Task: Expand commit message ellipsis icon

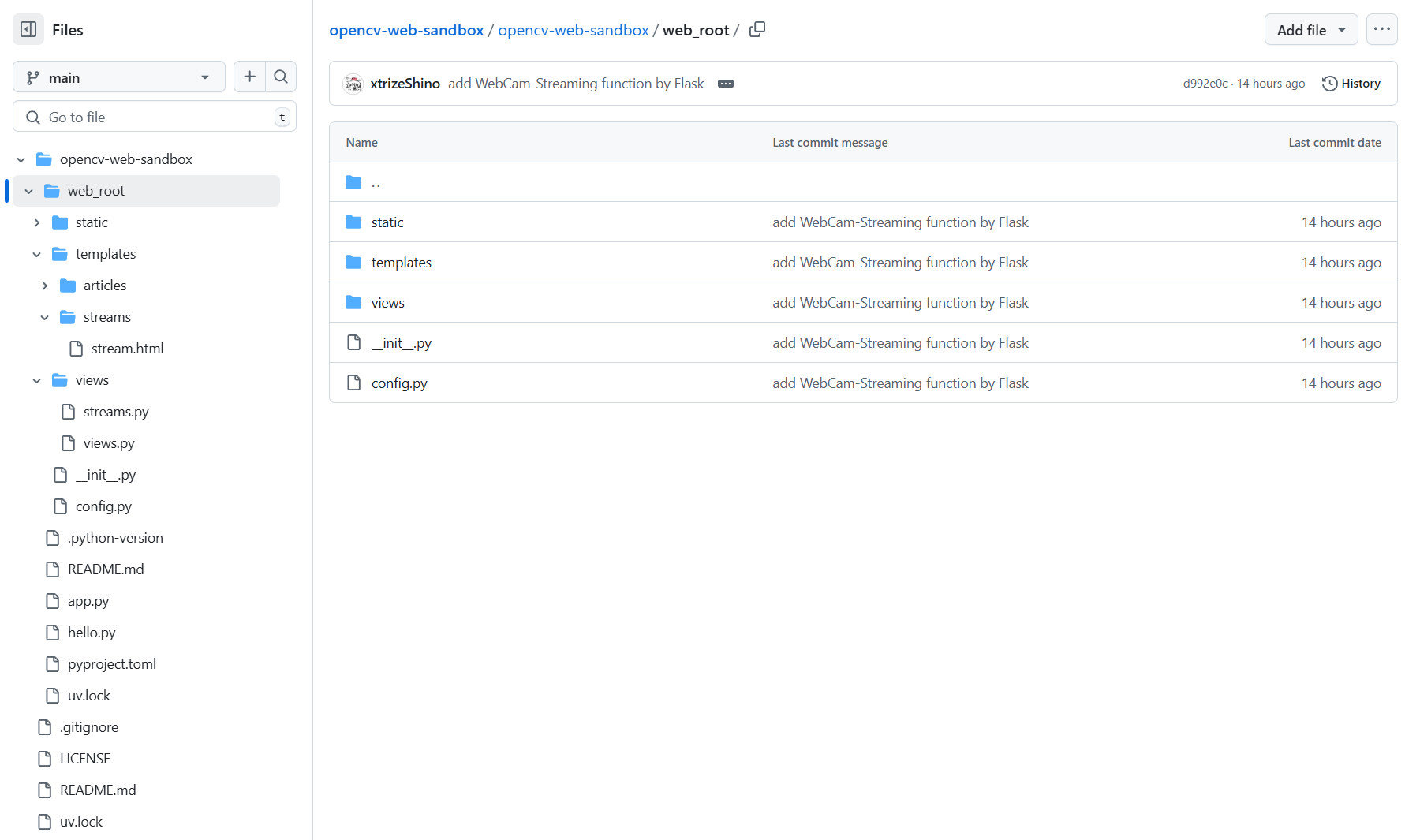Action: (x=726, y=84)
